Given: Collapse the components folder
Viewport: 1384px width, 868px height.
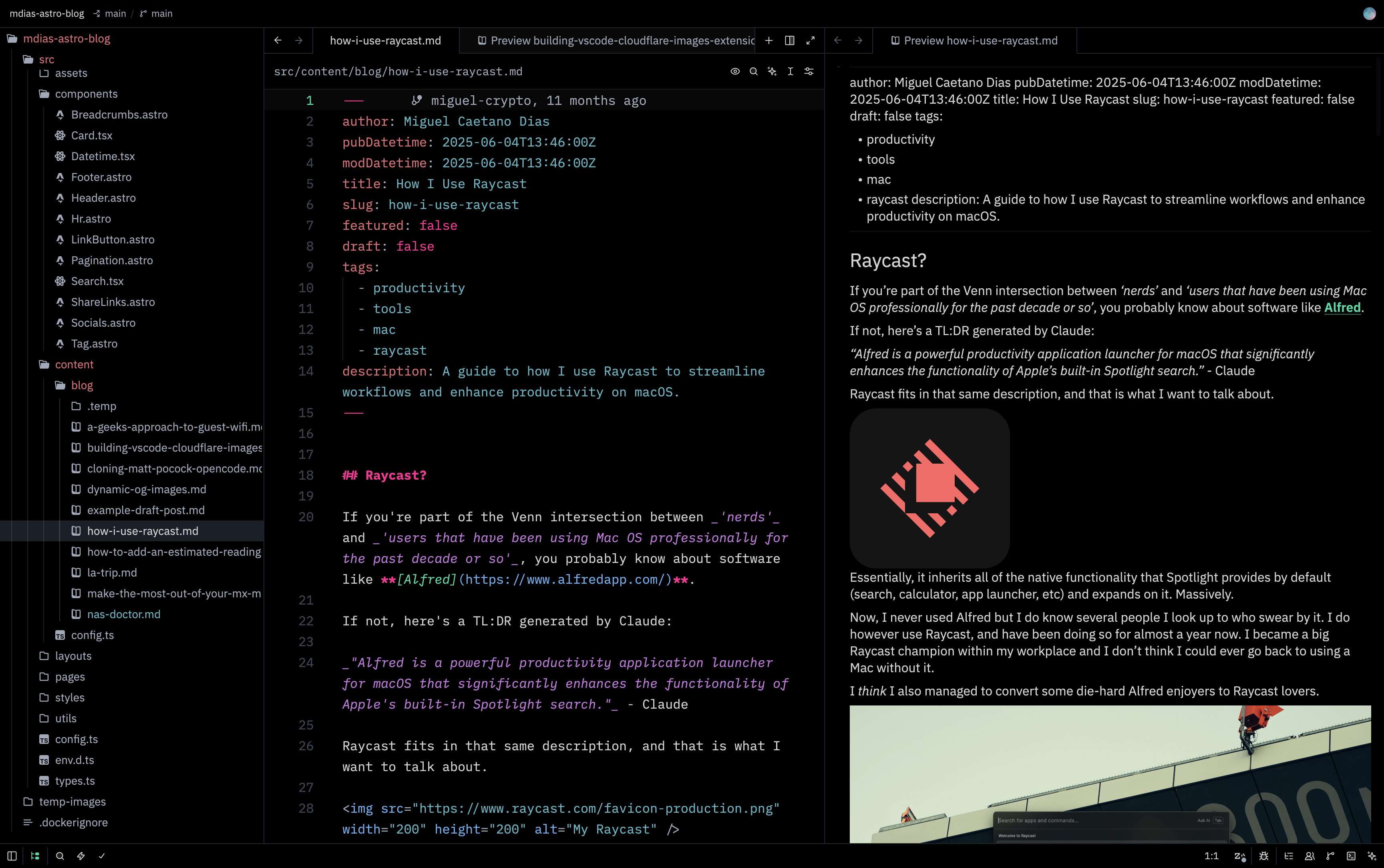Looking at the screenshot, I should point(132,94).
